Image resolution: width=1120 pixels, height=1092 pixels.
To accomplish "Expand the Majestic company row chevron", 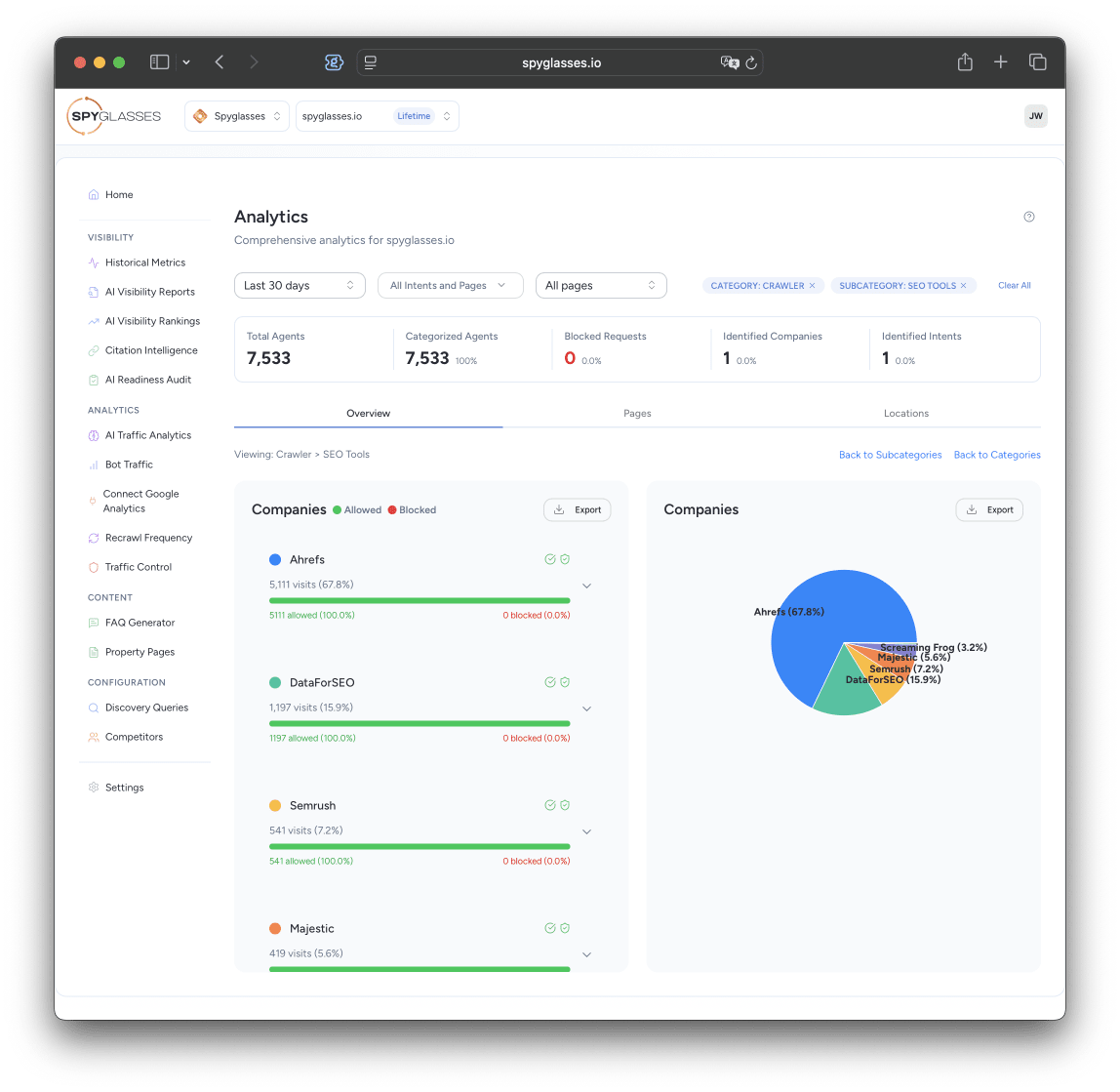I will click(x=586, y=954).
